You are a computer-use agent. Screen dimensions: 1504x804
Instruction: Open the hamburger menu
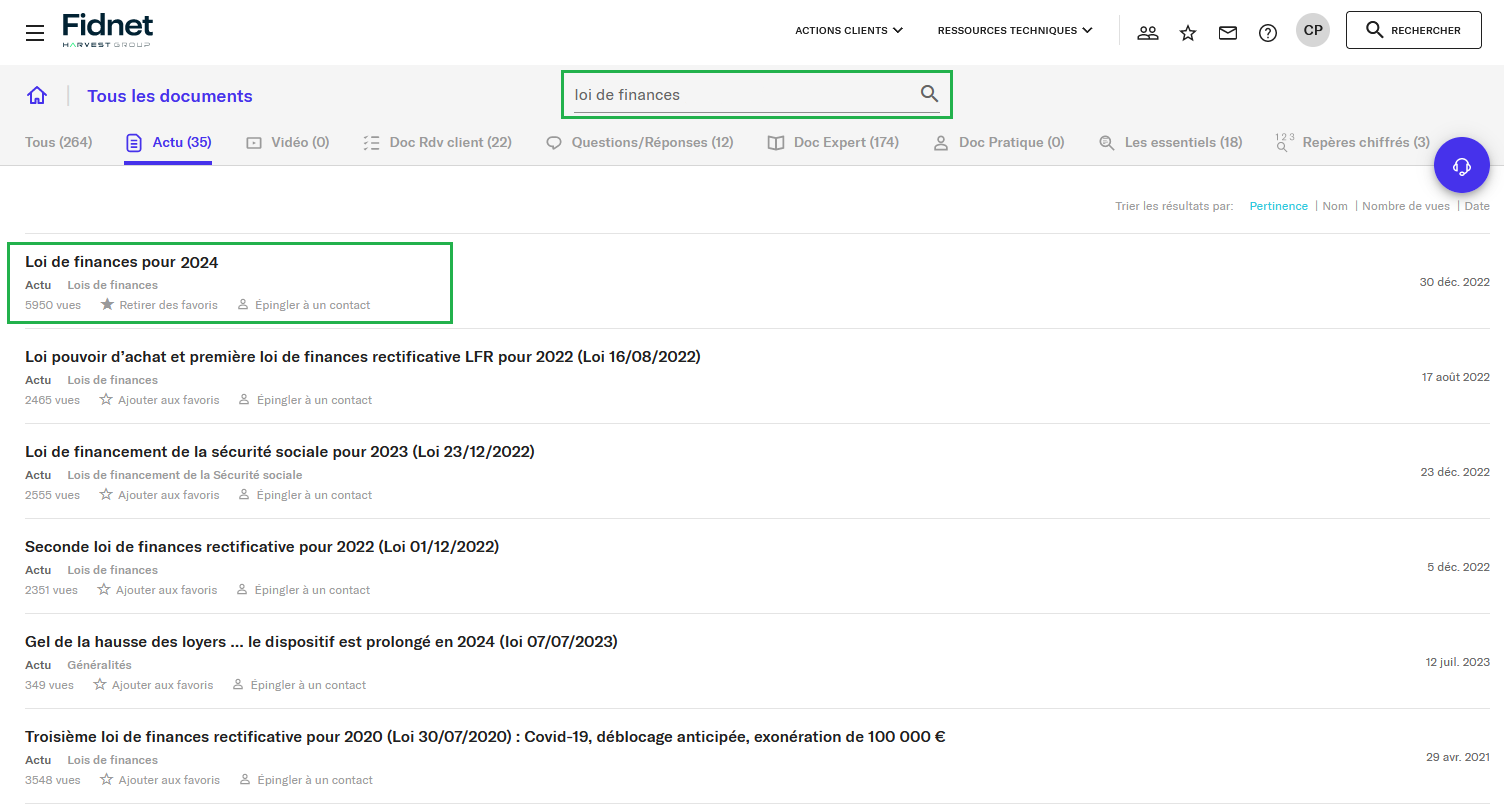point(35,33)
